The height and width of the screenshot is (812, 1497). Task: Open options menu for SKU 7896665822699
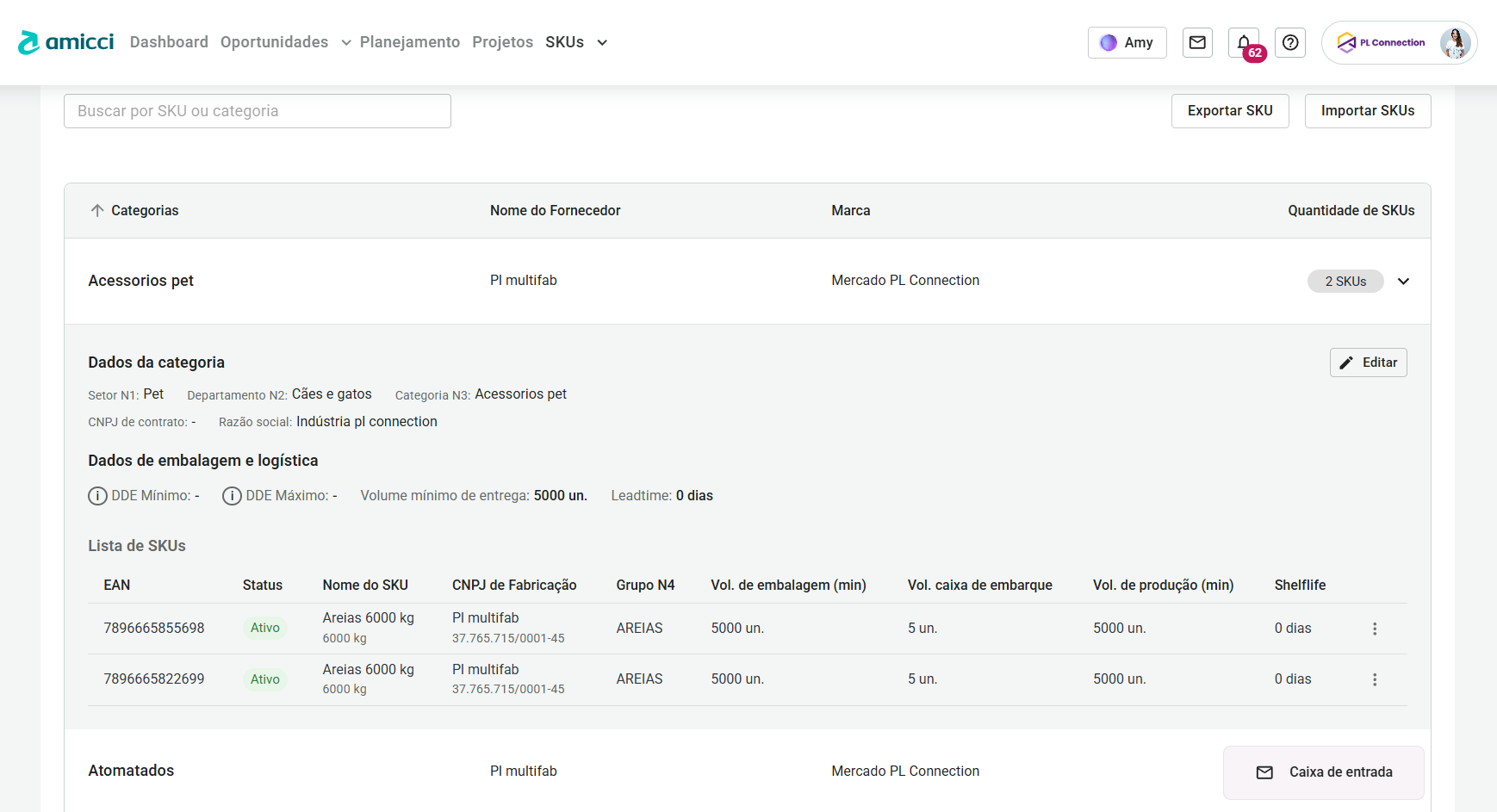pos(1375,679)
